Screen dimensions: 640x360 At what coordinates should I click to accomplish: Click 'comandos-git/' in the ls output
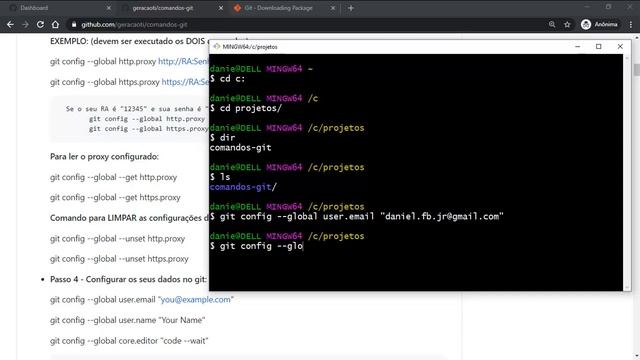[x=243, y=187]
